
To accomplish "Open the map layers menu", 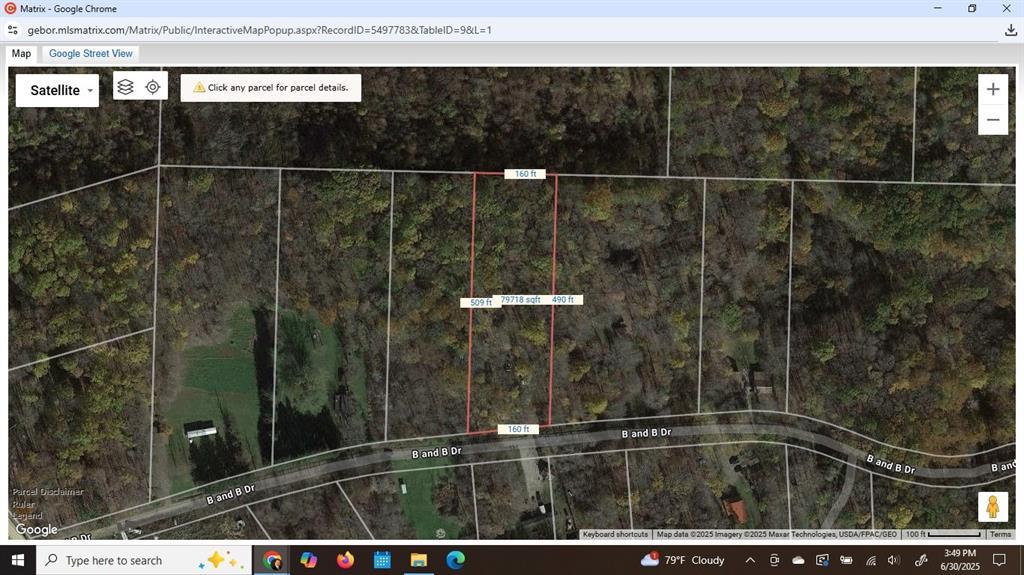I will (x=125, y=87).
